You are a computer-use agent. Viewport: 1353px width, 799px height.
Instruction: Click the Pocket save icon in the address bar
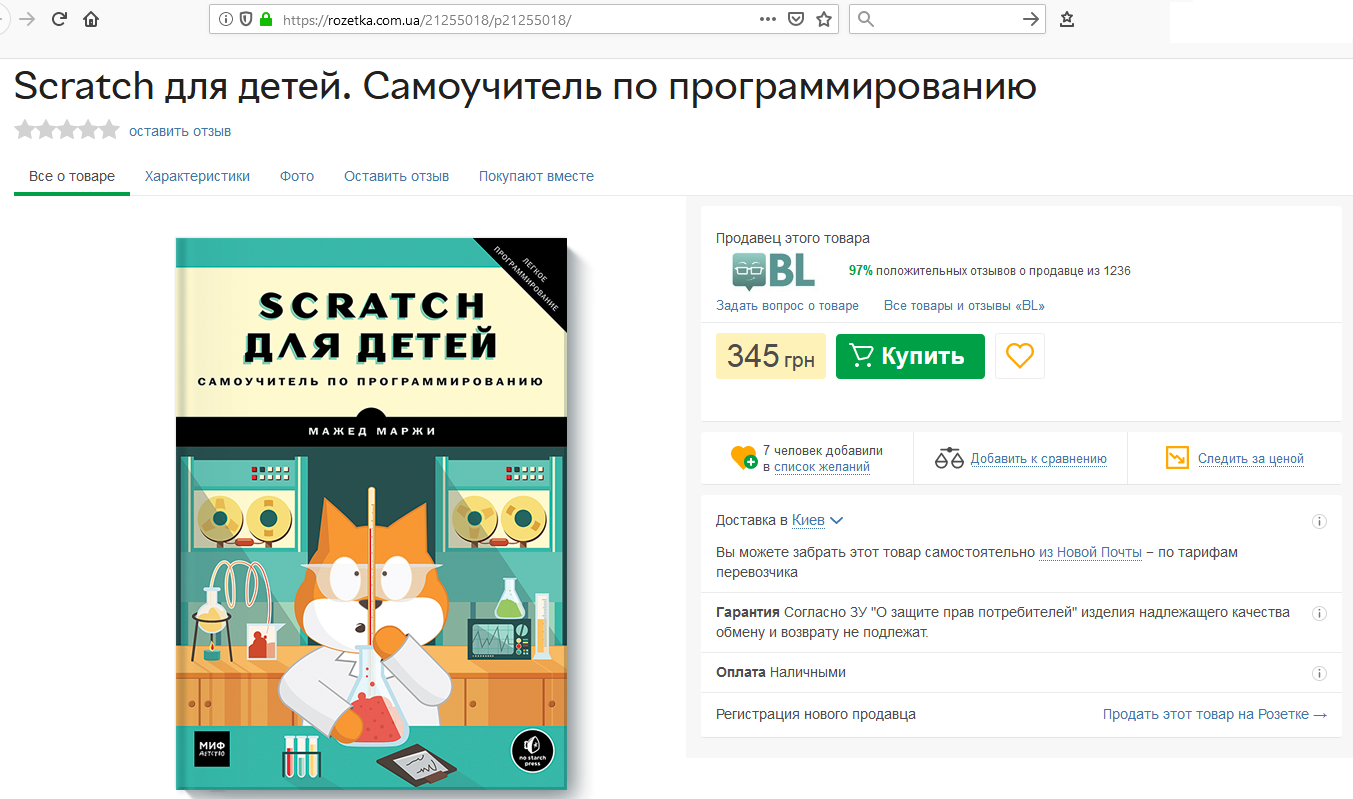coord(796,19)
